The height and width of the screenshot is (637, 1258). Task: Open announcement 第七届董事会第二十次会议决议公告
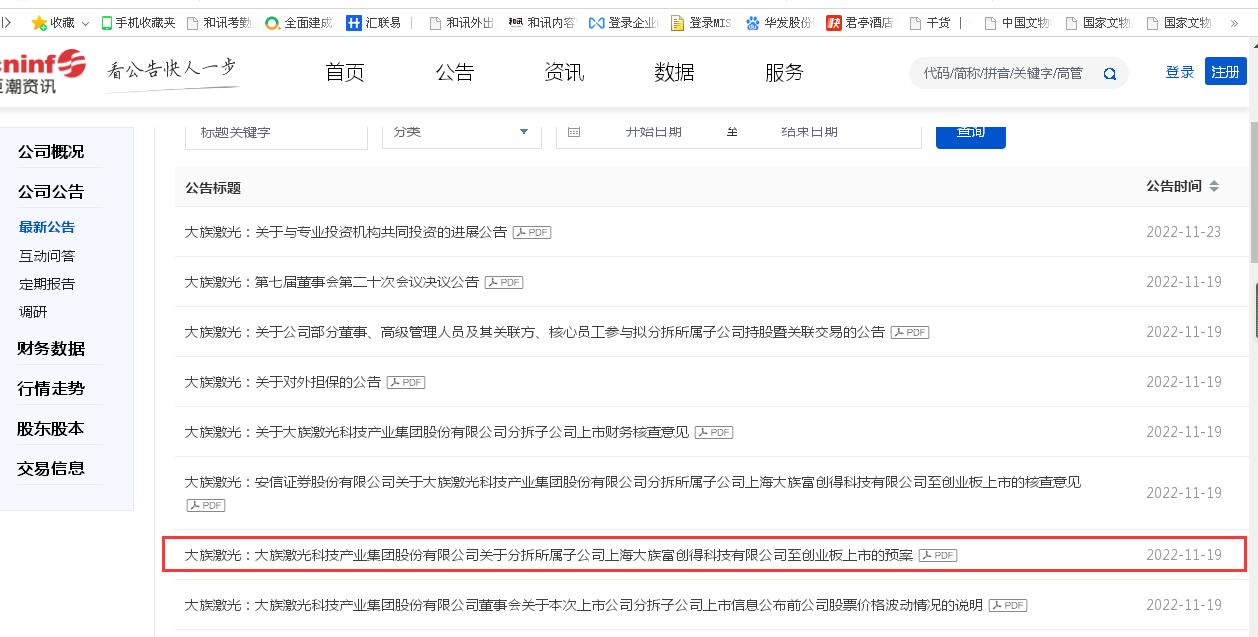click(x=331, y=282)
